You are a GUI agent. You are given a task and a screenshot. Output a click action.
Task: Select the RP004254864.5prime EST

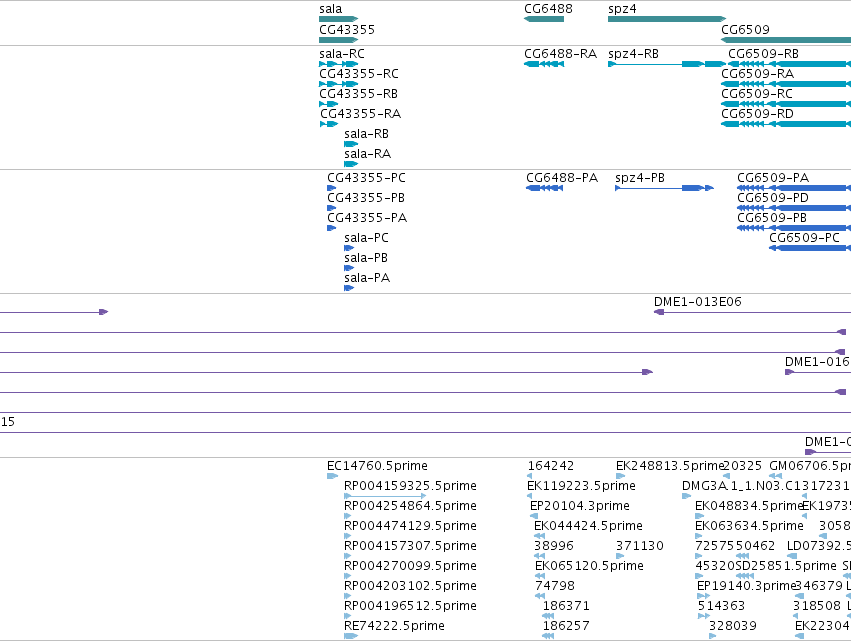coord(347,516)
